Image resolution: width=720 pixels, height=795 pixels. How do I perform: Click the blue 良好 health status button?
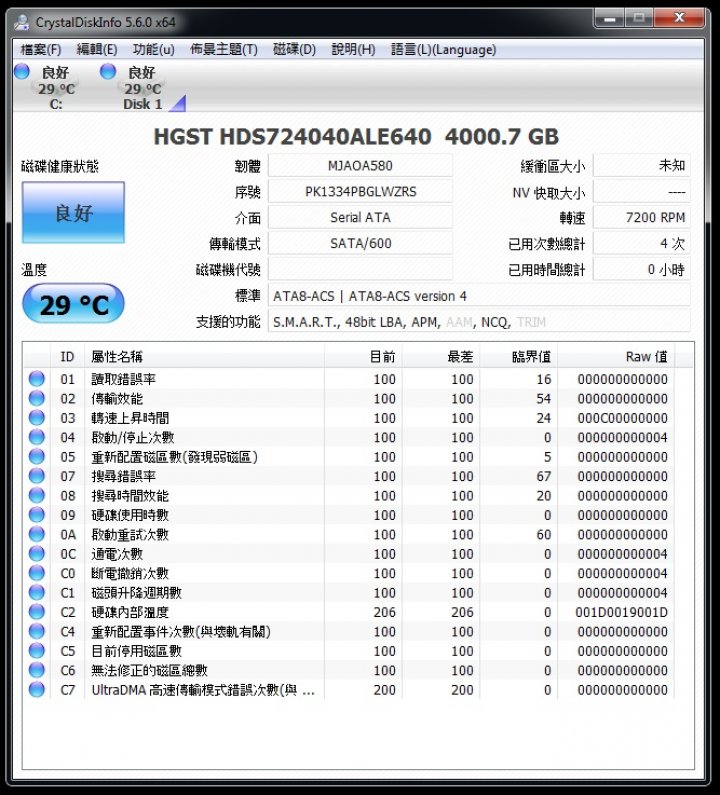[x=73, y=212]
